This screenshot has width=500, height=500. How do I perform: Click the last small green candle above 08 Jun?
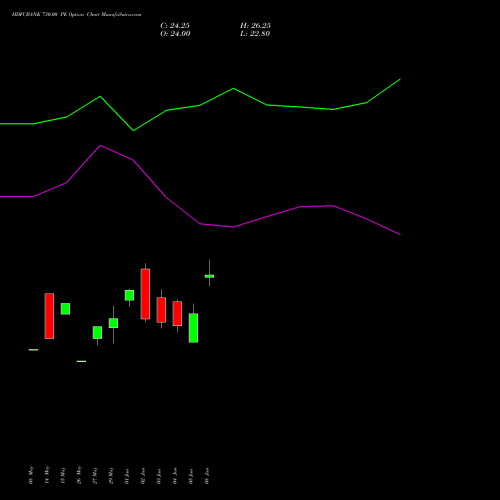(209, 276)
